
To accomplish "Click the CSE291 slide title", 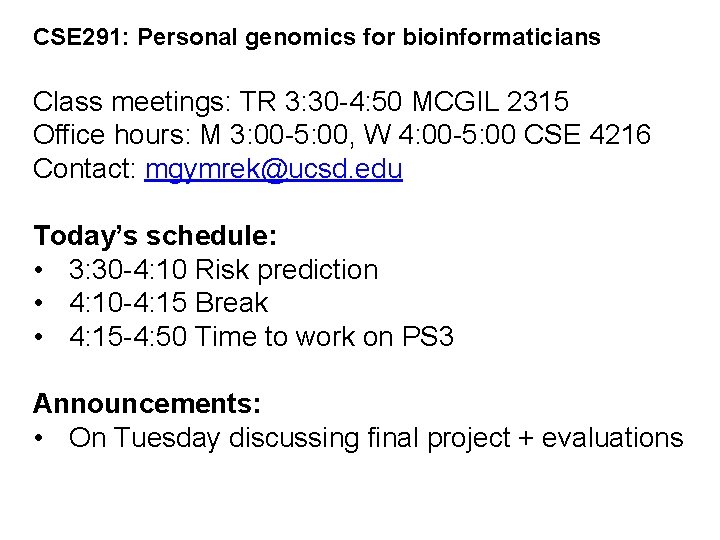I will tap(316, 38).
